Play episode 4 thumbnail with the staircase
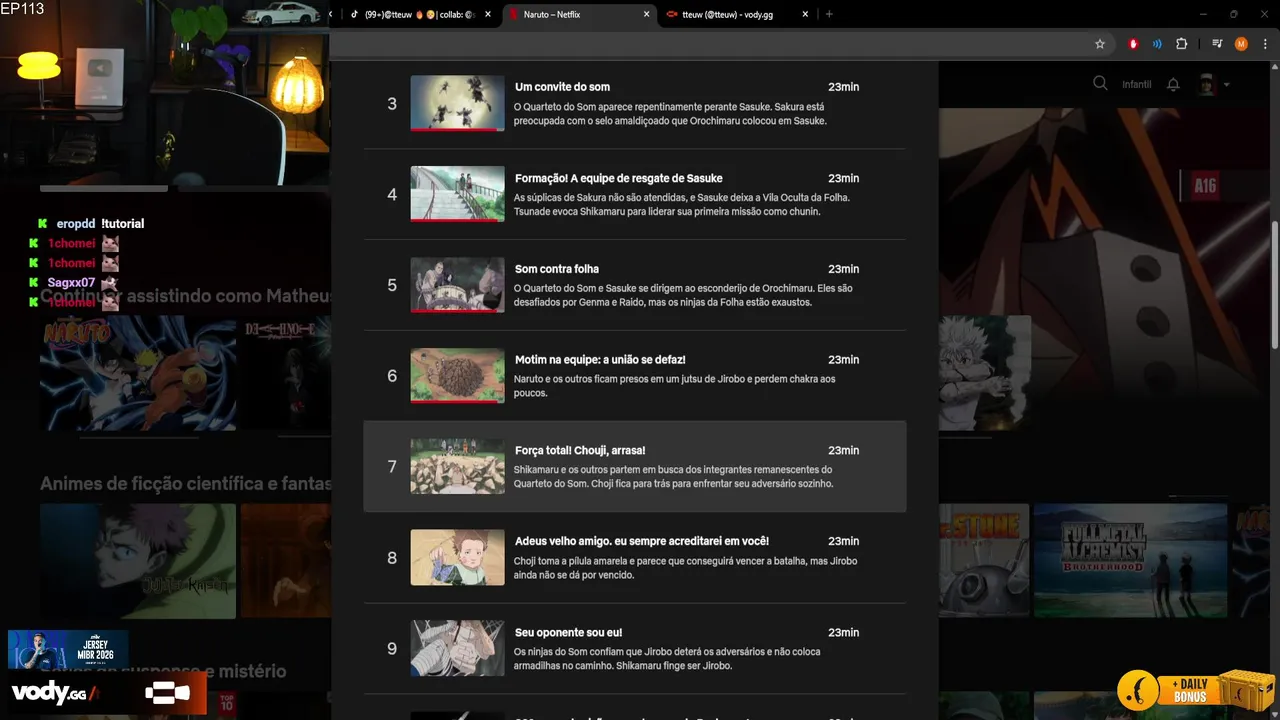 pyautogui.click(x=457, y=194)
